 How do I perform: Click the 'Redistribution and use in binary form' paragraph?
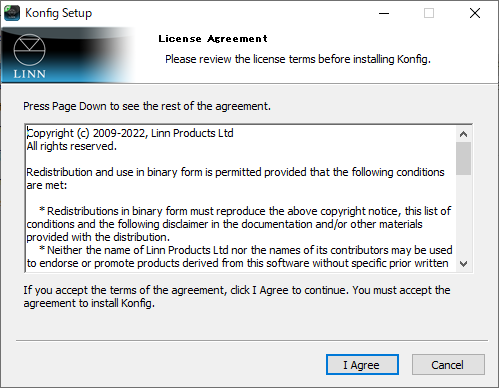click(x=235, y=179)
